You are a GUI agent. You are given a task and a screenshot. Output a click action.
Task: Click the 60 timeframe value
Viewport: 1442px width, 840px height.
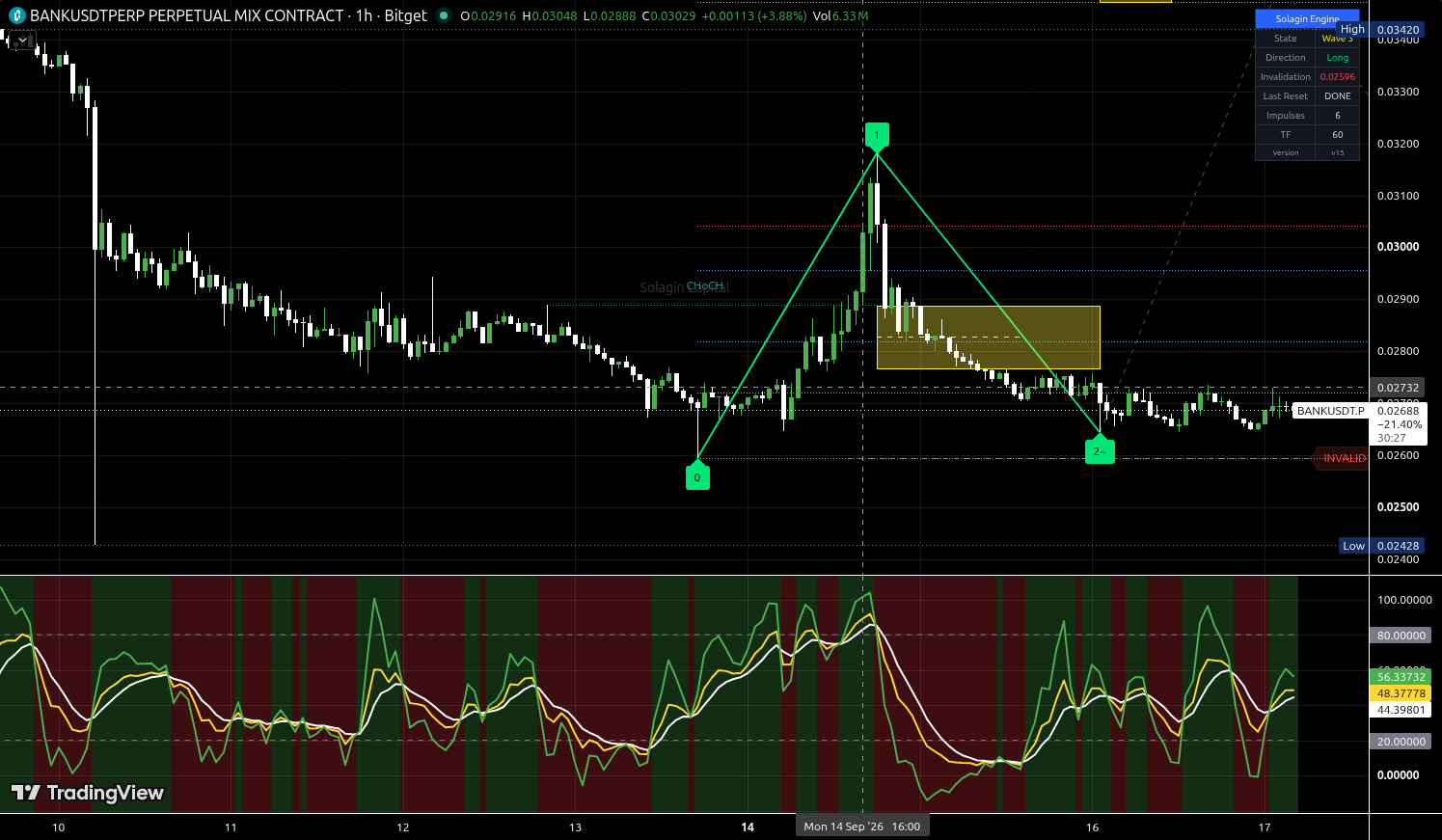click(x=1338, y=135)
